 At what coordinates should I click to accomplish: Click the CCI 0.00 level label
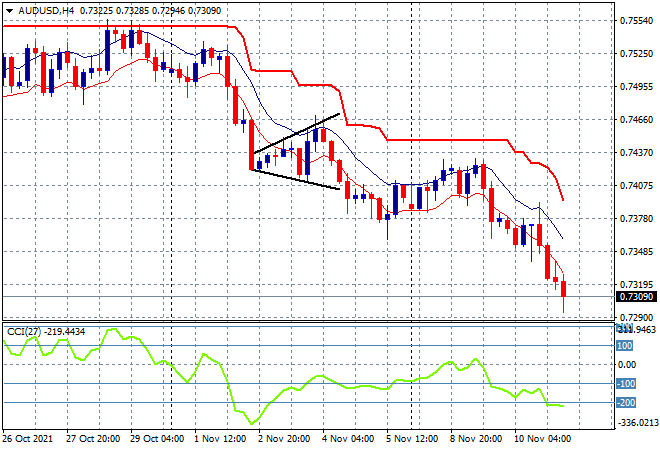coord(626,365)
